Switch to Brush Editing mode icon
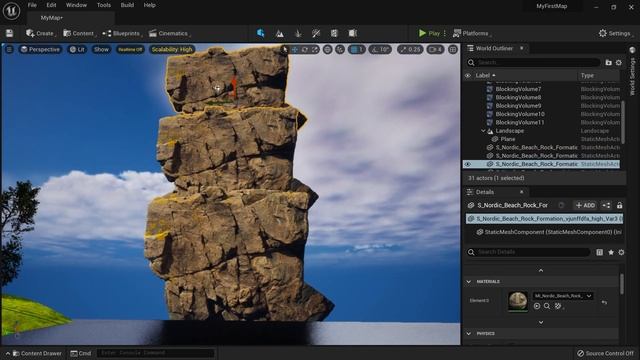Screen dimensions: 640x360 point(353,33)
